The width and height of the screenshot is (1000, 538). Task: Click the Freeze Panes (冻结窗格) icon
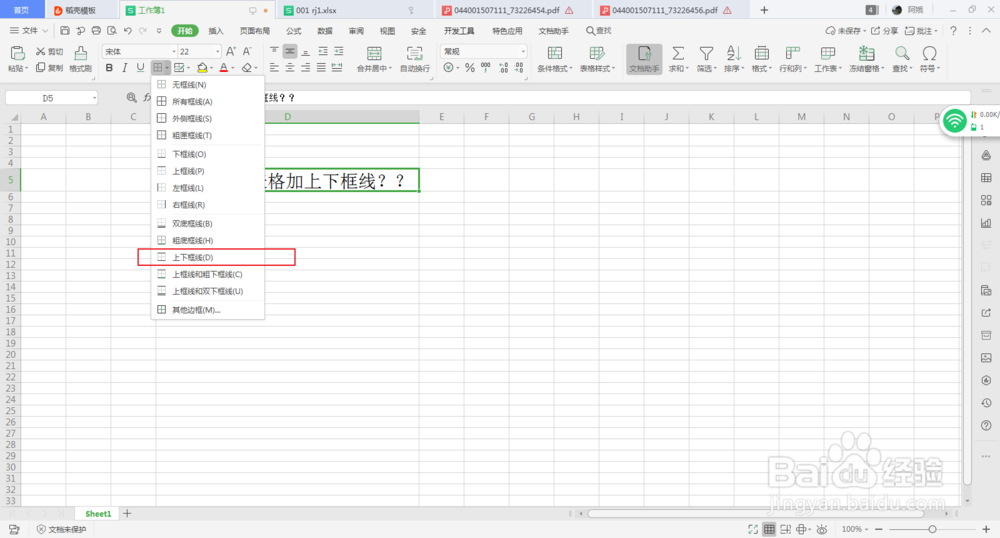866,54
